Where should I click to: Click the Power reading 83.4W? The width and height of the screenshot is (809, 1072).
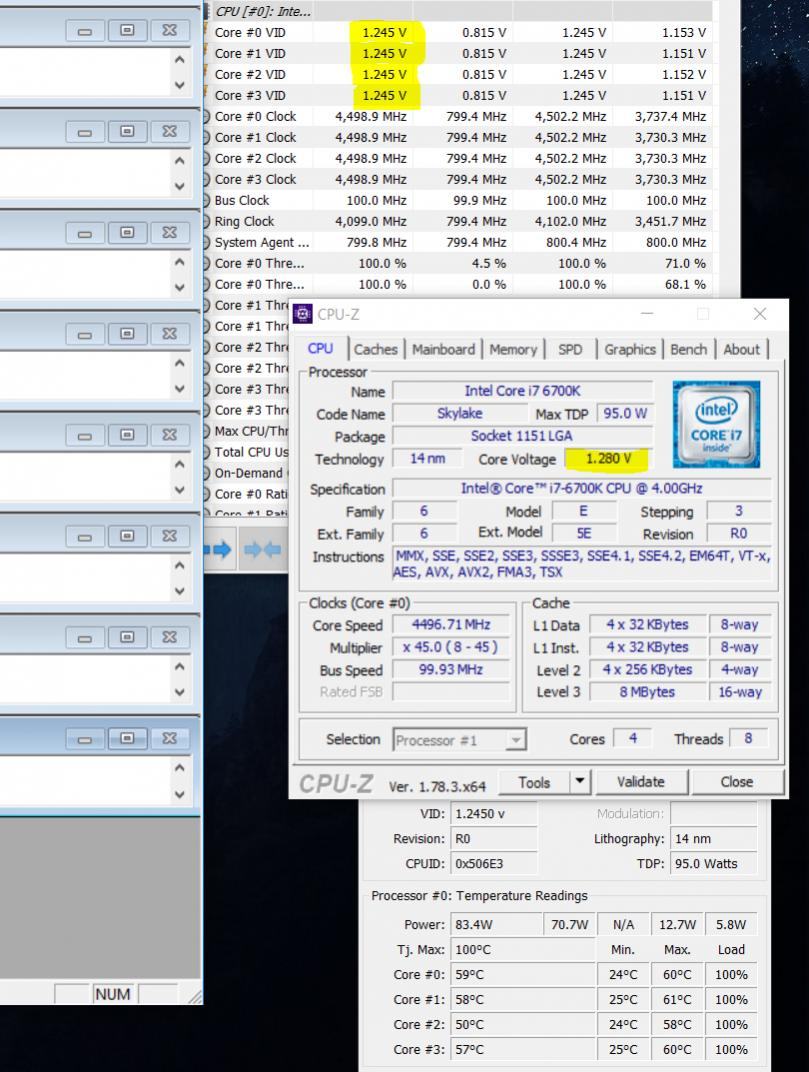point(494,924)
